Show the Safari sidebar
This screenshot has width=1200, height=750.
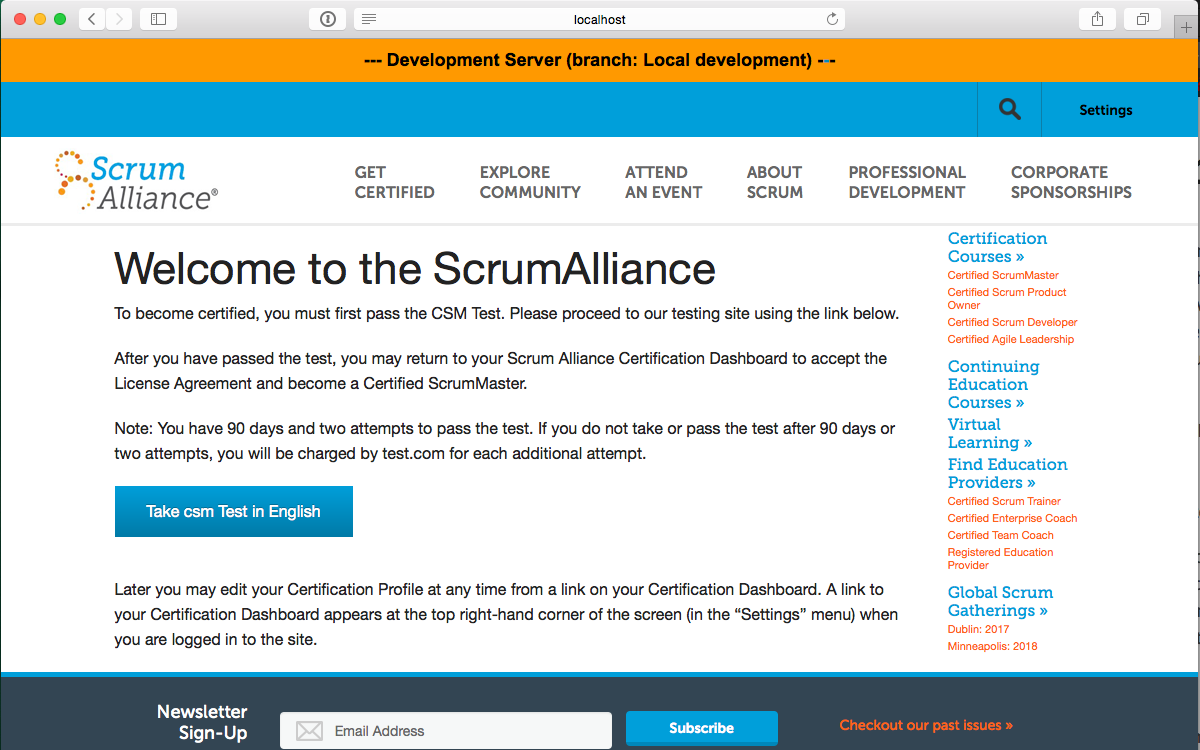[x=158, y=19]
